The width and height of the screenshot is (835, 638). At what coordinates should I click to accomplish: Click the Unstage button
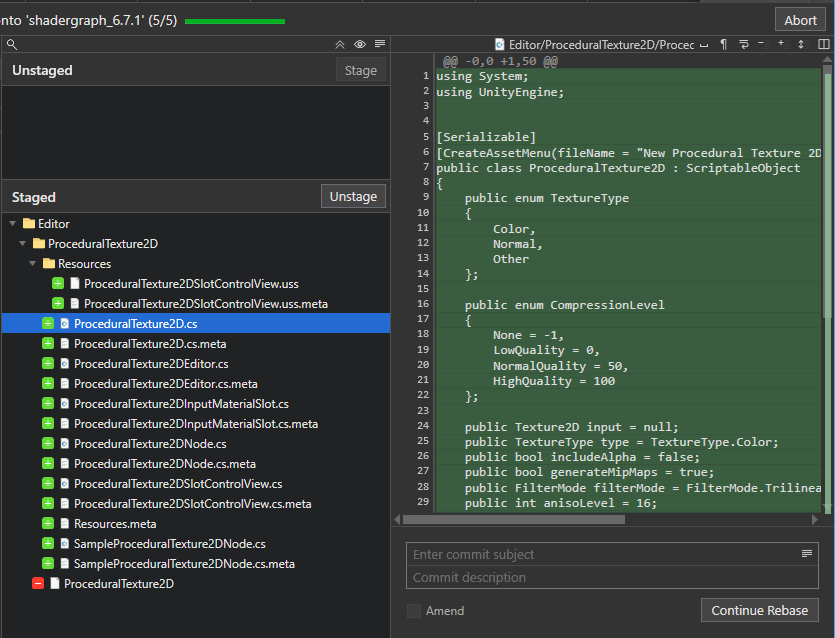pyautogui.click(x=353, y=197)
